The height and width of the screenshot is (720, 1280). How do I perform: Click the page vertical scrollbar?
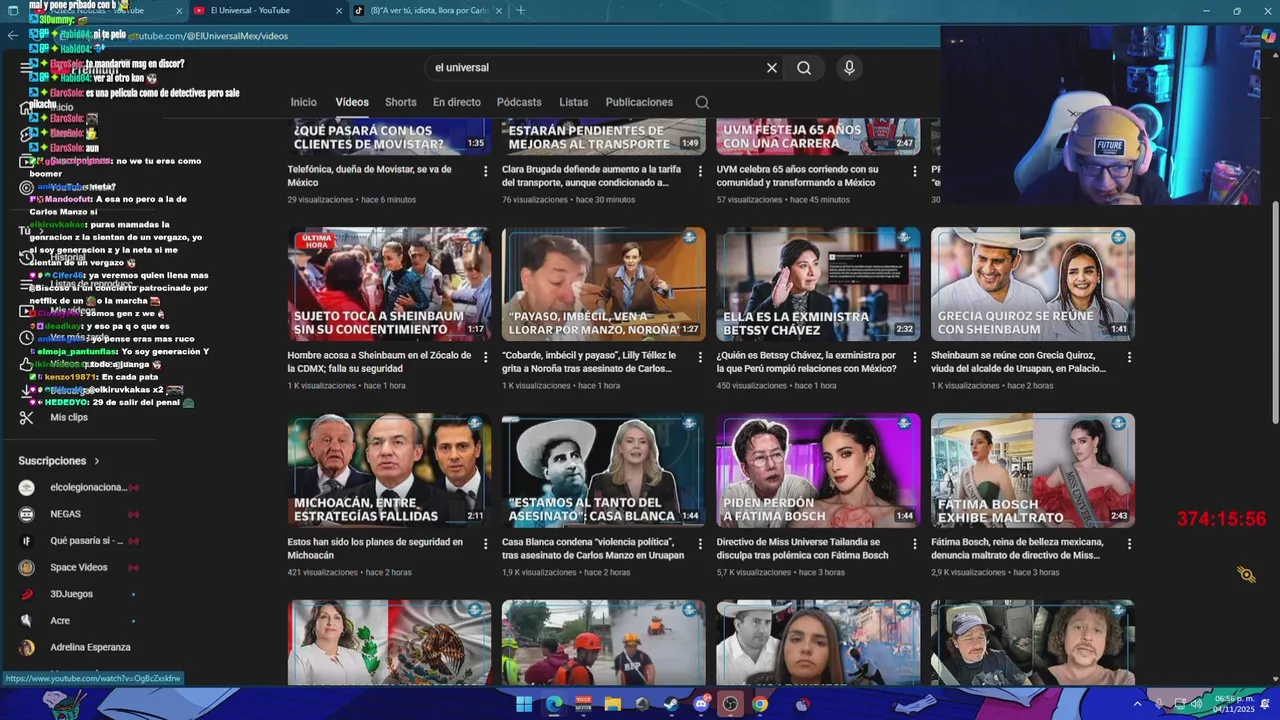tap(1274, 310)
